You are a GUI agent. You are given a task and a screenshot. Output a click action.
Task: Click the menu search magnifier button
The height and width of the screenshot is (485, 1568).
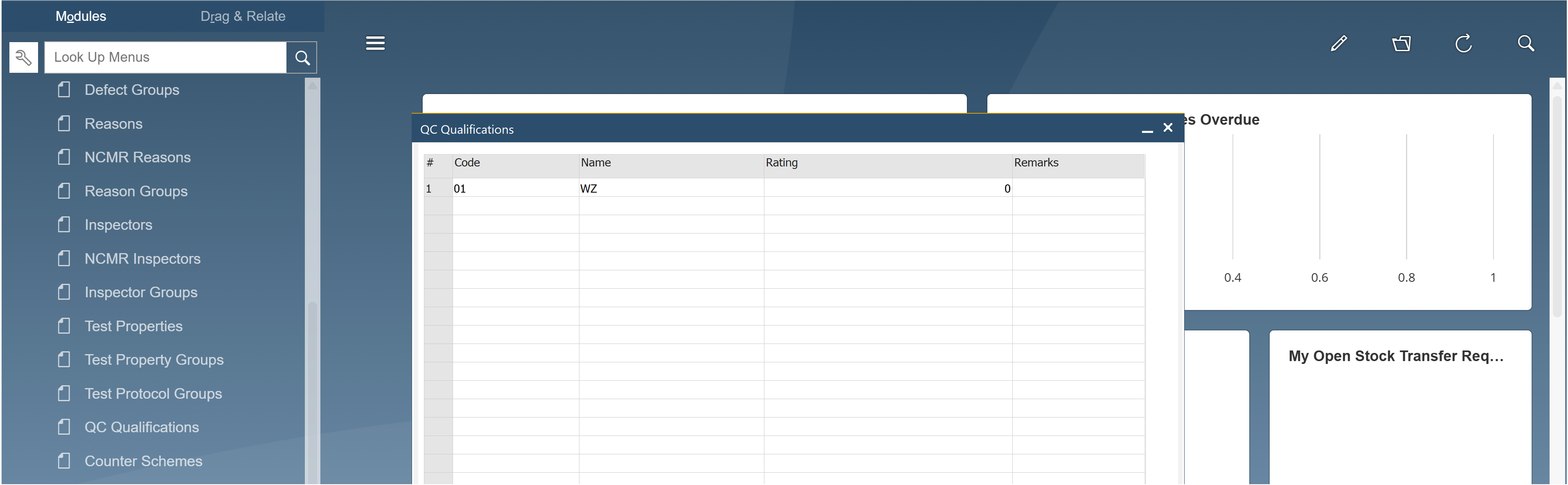pyautogui.click(x=302, y=57)
